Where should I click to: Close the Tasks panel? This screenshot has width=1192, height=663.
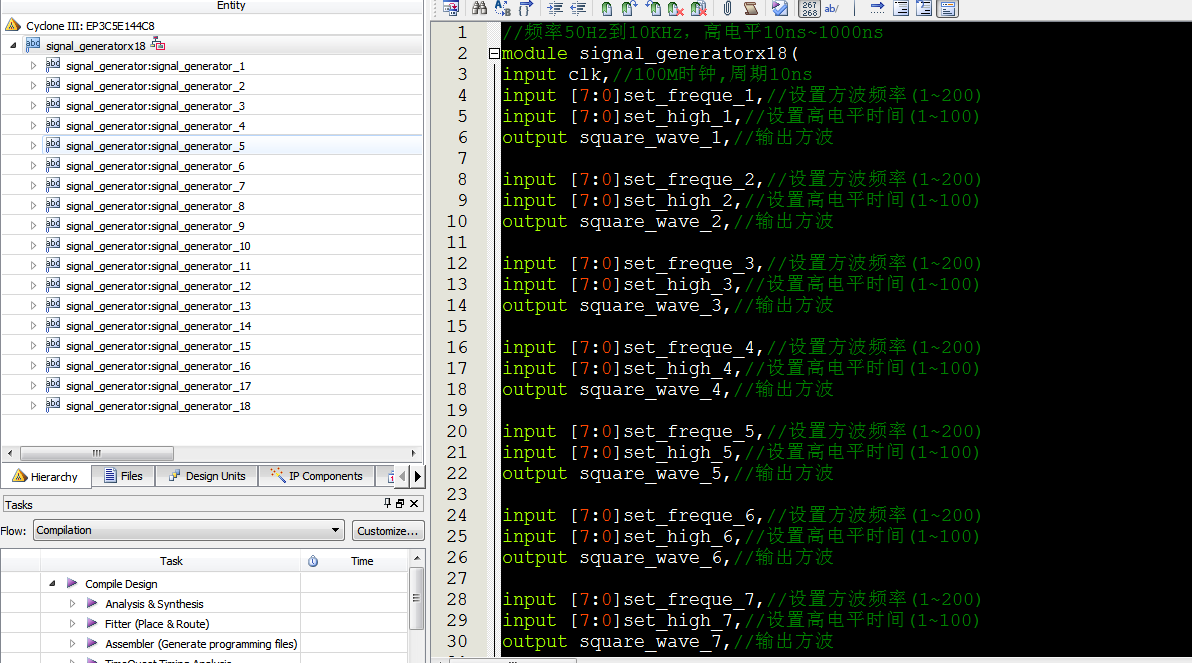click(x=414, y=503)
